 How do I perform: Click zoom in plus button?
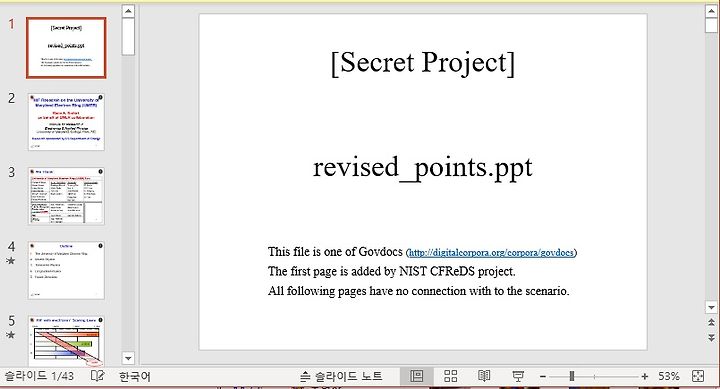click(645, 377)
